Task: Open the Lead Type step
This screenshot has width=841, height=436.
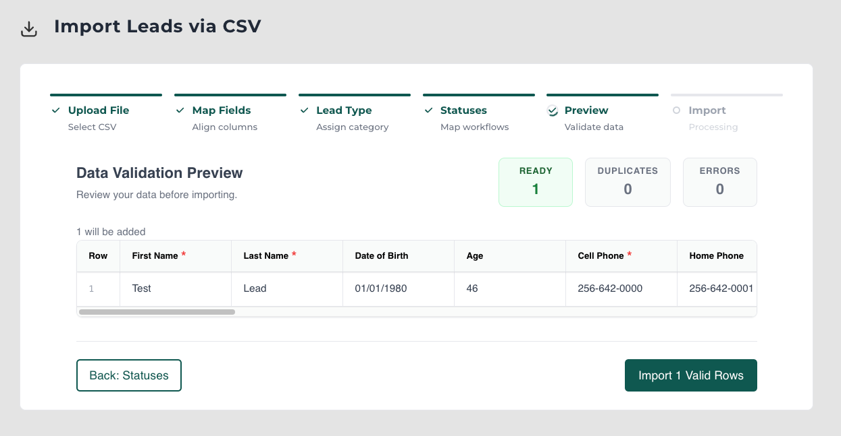Action: coord(355,114)
